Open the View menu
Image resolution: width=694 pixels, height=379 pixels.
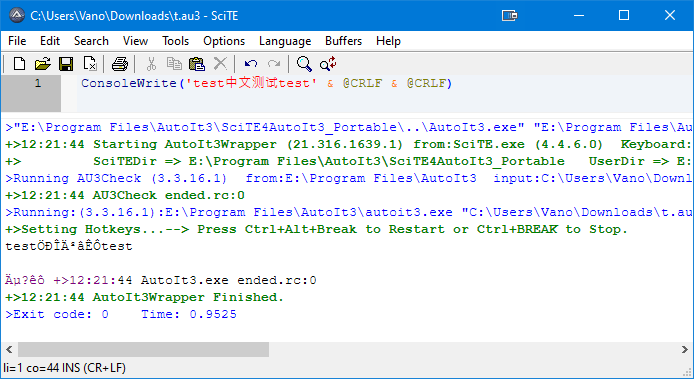[x=135, y=41]
